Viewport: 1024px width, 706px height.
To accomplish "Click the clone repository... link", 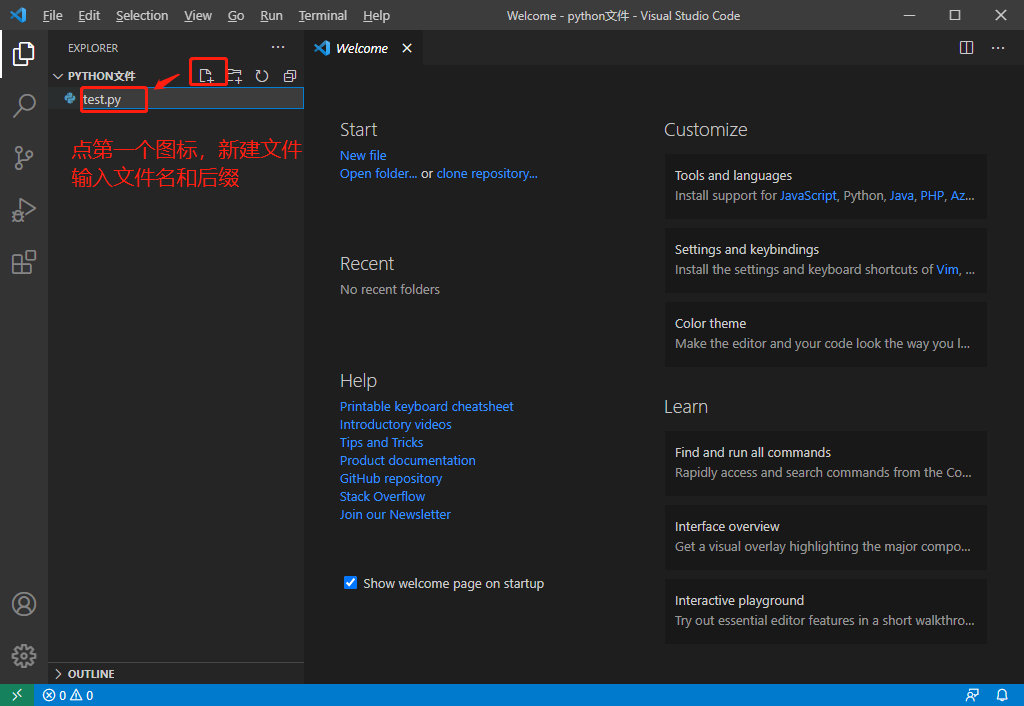I will 487,173.
